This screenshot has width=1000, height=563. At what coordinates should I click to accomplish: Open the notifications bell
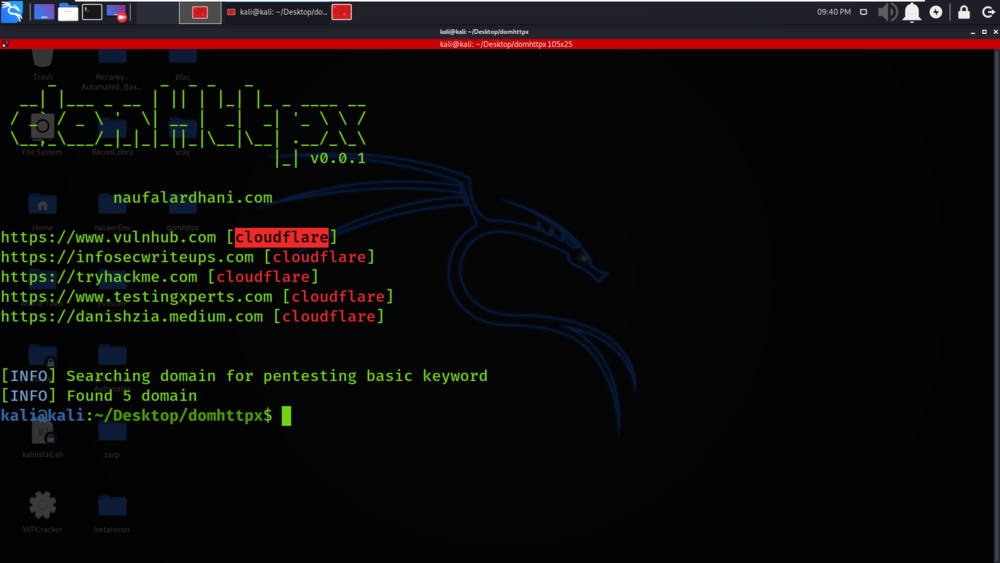point(912,12)
